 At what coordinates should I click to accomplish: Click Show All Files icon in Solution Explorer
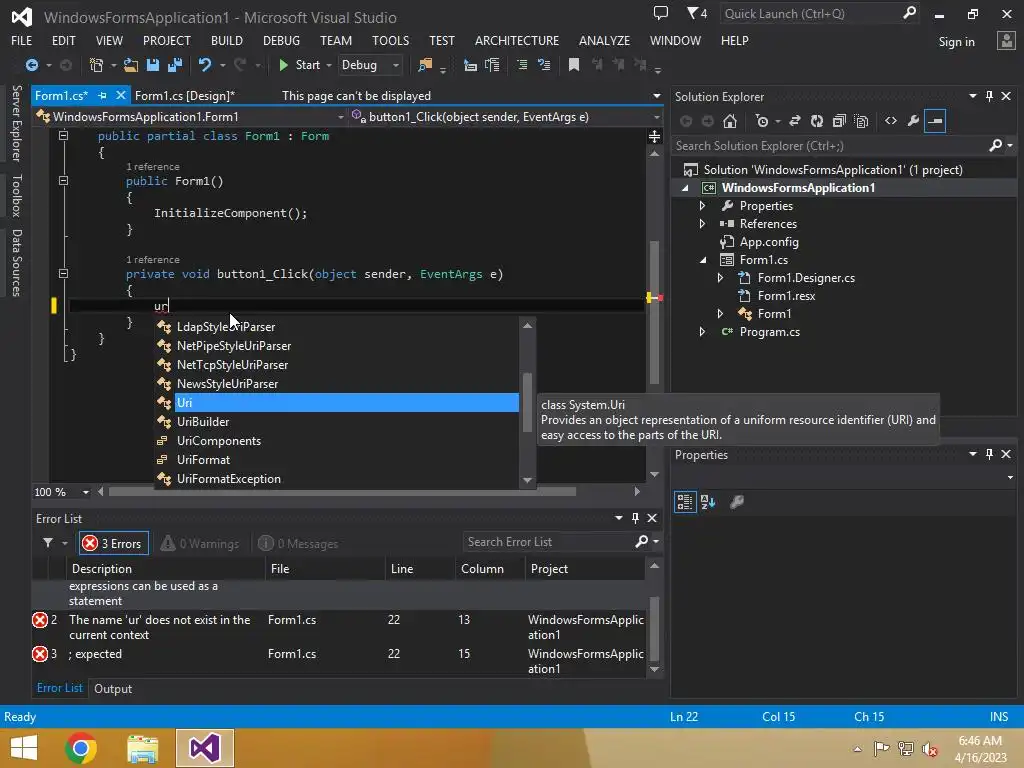(x=861, y=121)
